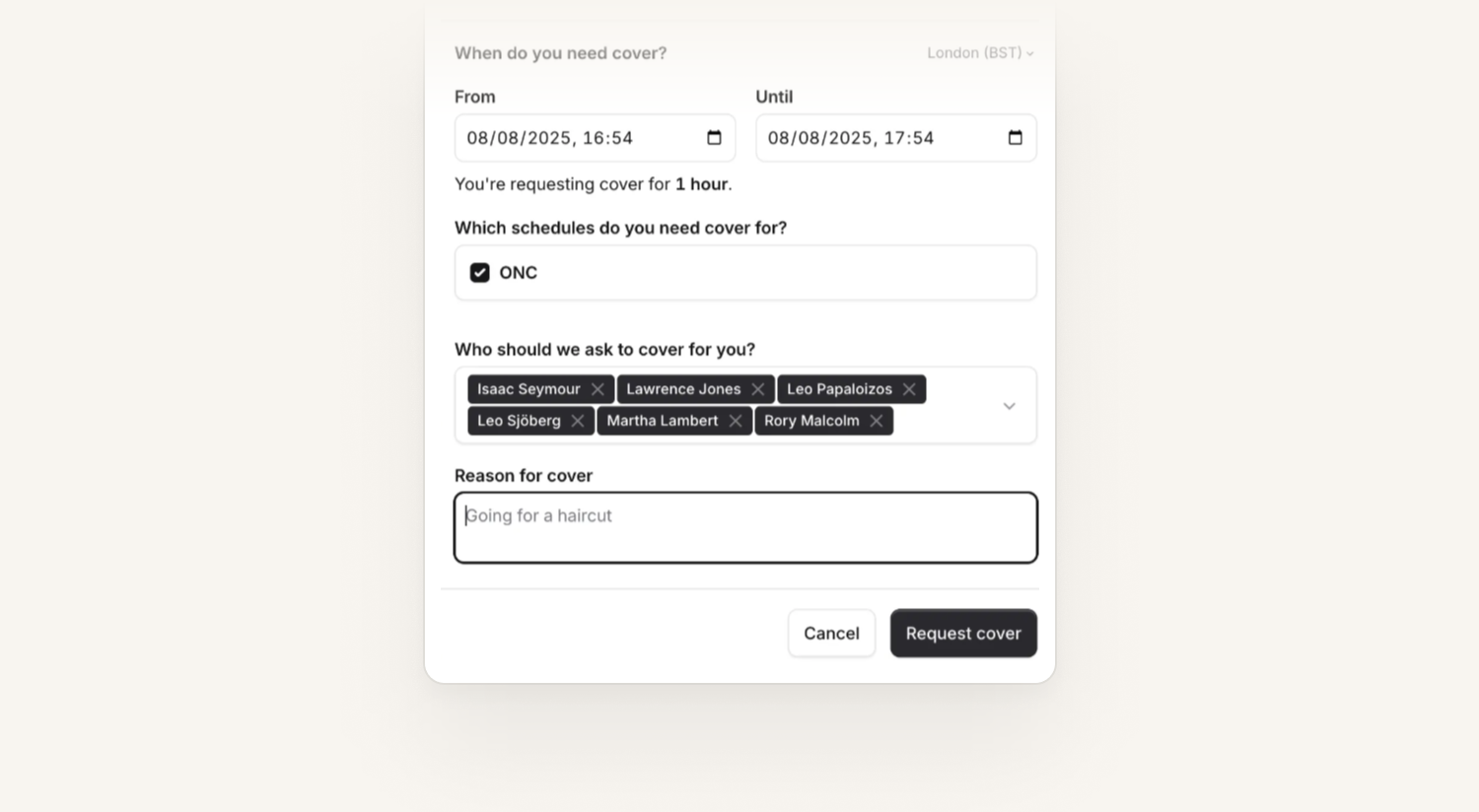Open the Until date calendar picker icon
Screen dimensions: 1479x812
coord(1016,138)
